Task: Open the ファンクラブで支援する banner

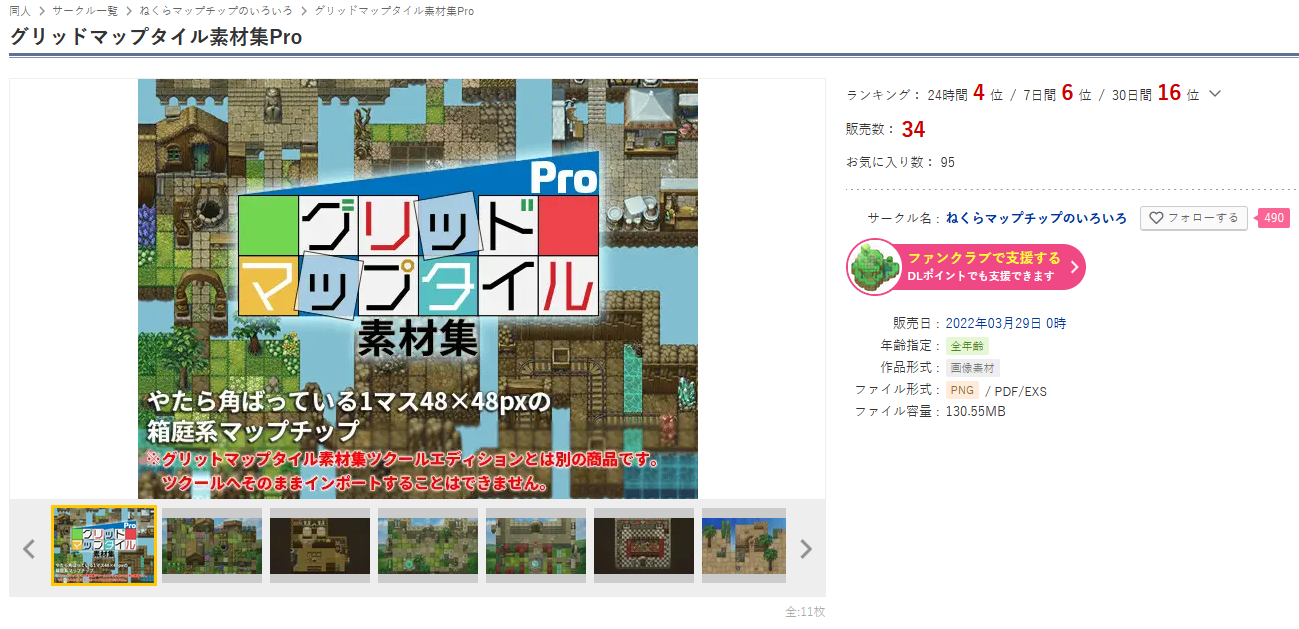Action: point(966,267)
